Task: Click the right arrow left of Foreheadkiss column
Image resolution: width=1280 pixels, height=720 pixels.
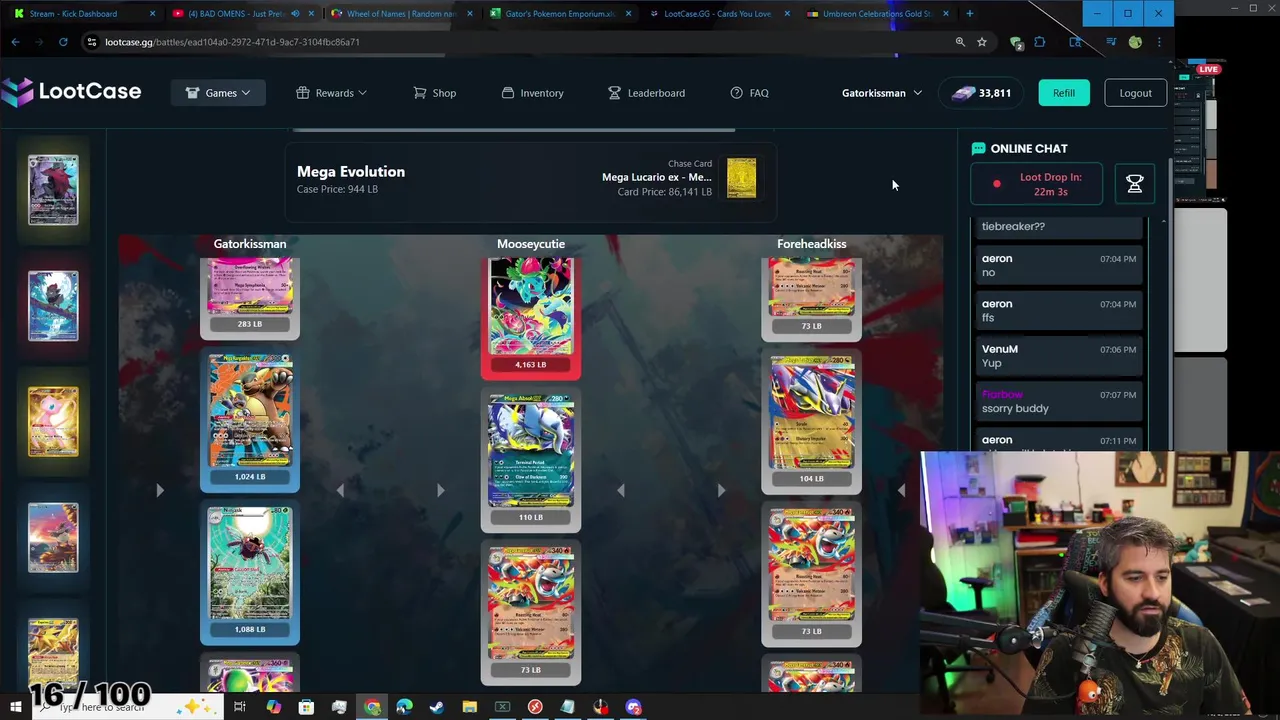Action: click(721, 490)
